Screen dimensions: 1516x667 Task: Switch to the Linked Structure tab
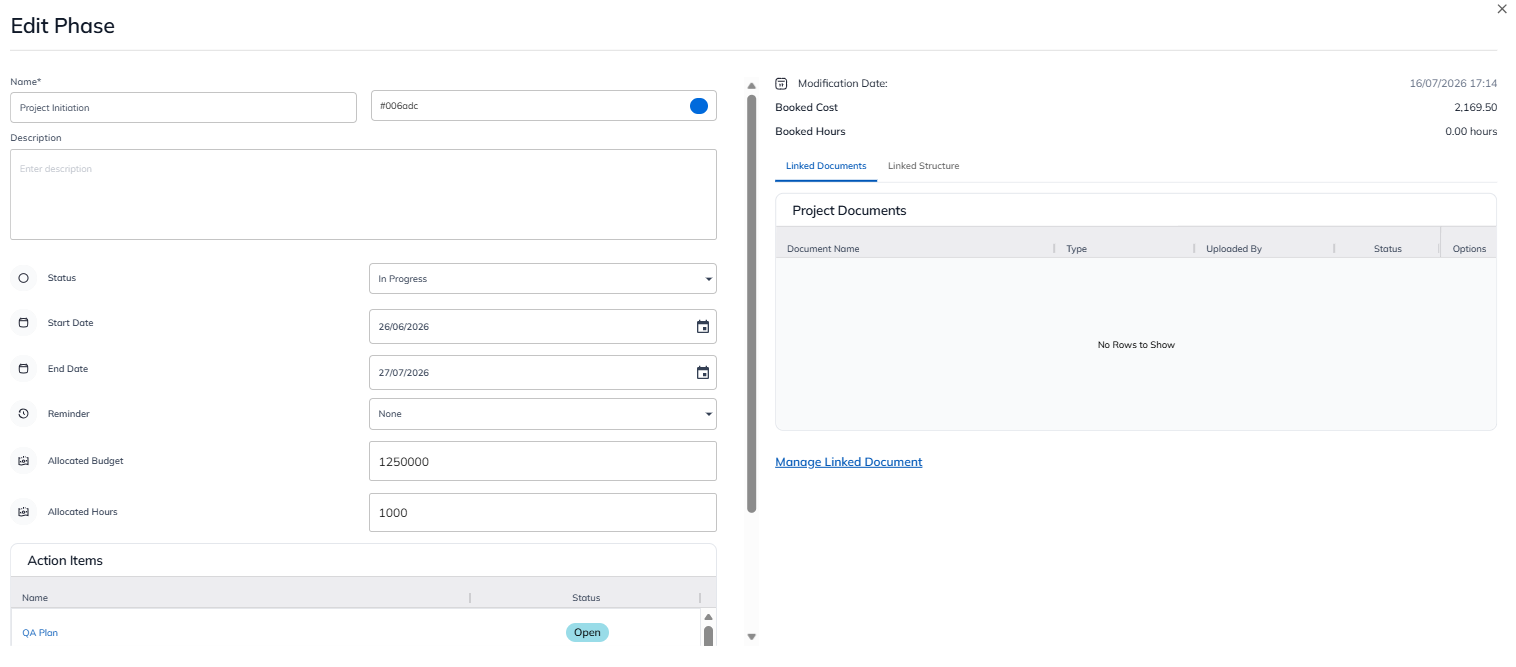tap(923, 166)
